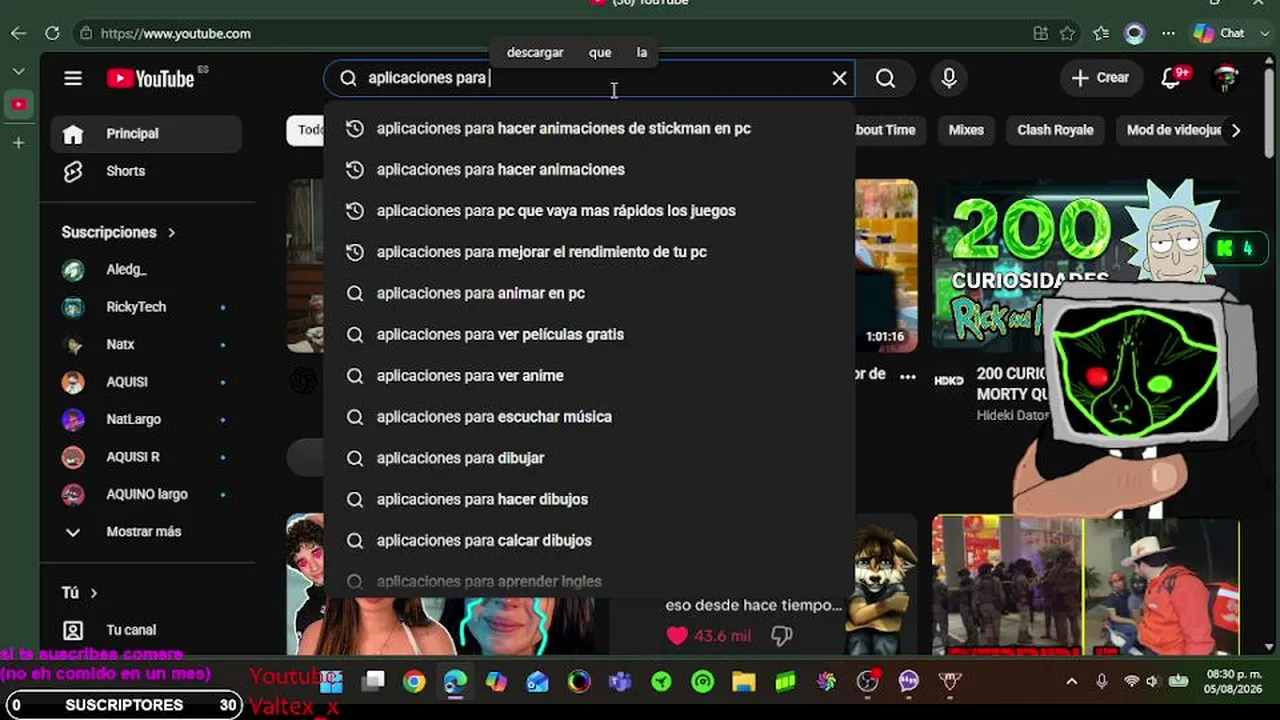Click the Crear button
Screen dimensions: 1280x720
1101,78
